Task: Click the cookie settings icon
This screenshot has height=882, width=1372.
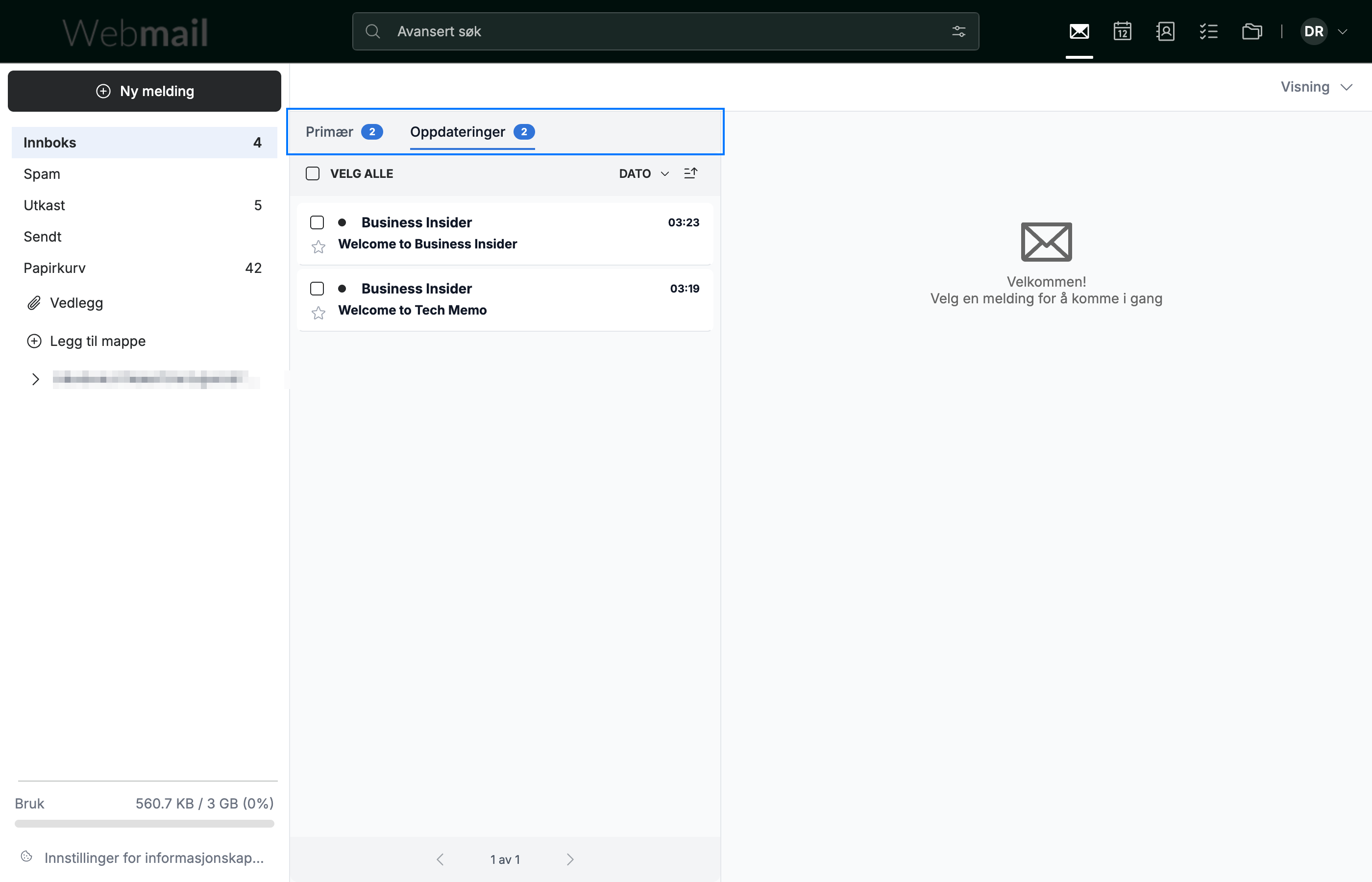Action: click(x=26, y=856)
